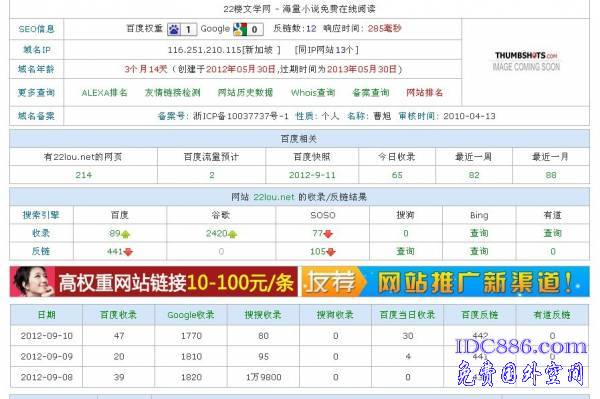Click red down arrow beside SOSO 105

point(331,252)
